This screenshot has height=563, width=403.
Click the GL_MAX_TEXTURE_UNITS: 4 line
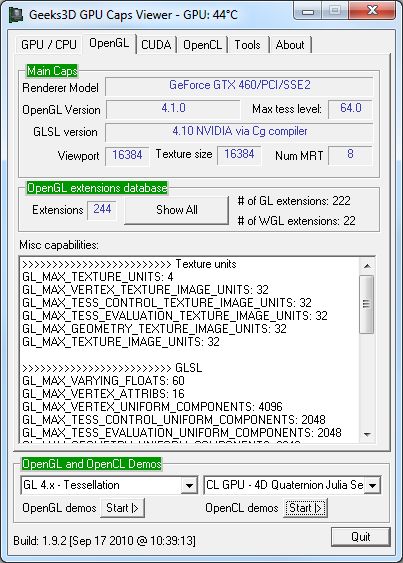[98, 277]
